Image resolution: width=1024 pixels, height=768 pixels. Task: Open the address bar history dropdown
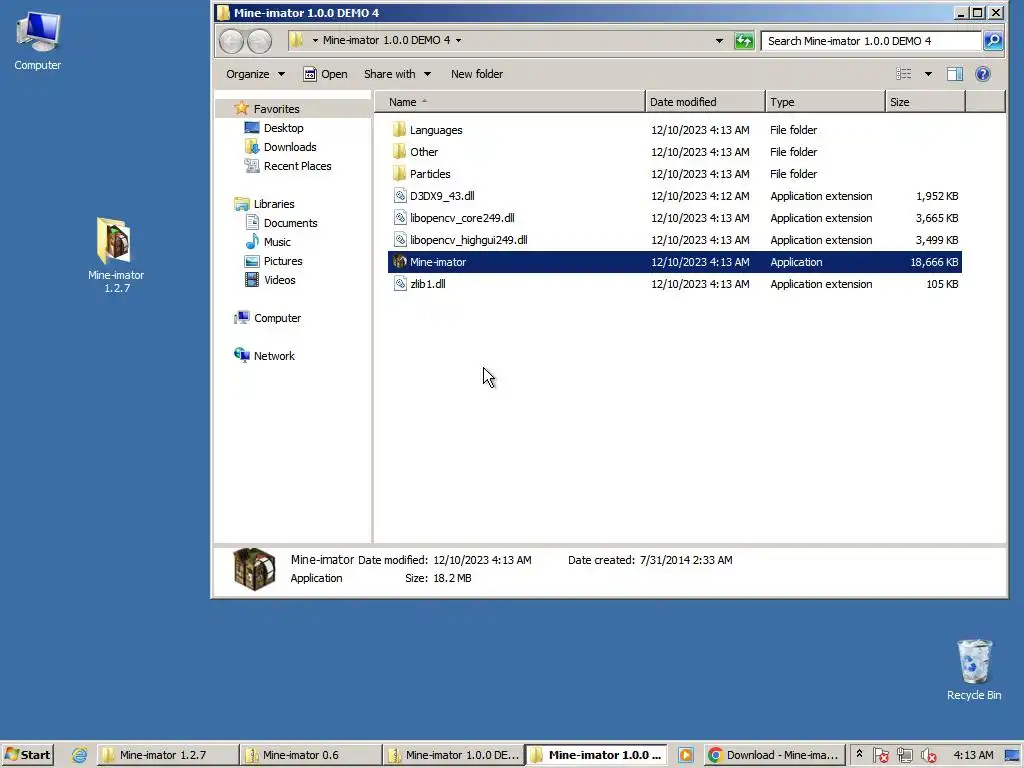coord(719,40)
